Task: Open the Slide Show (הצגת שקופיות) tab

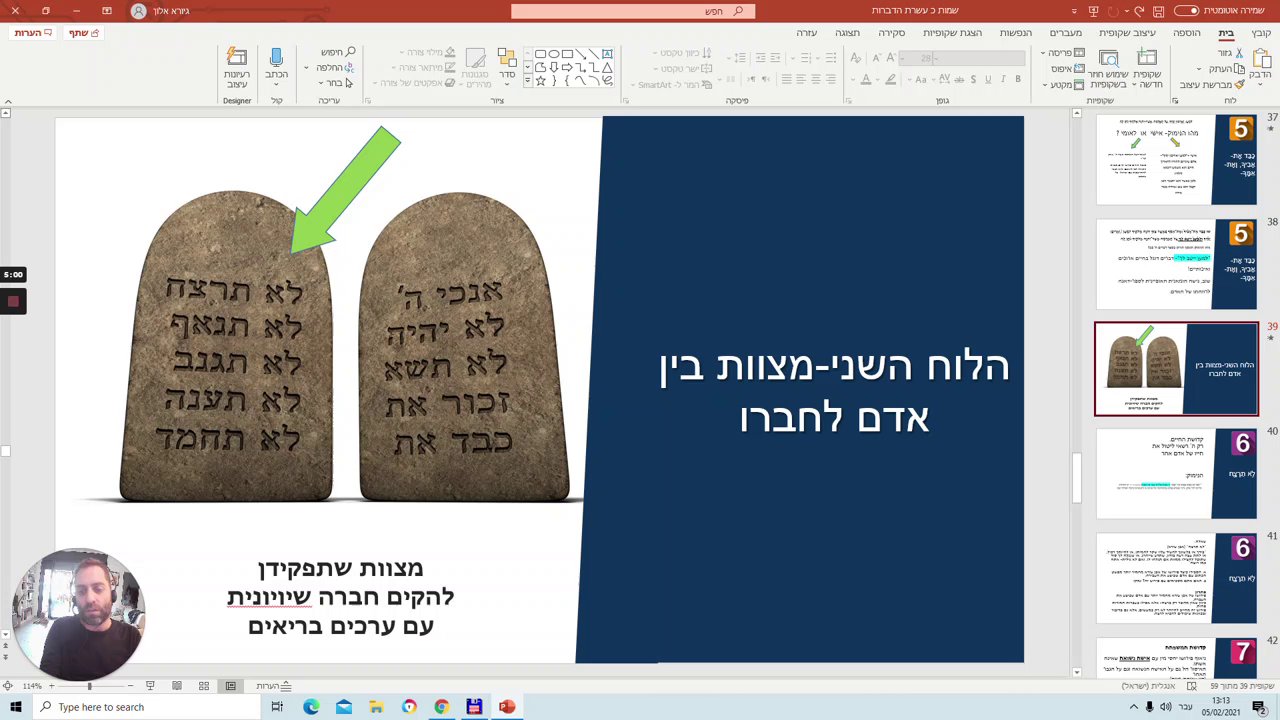Action: 952,33
